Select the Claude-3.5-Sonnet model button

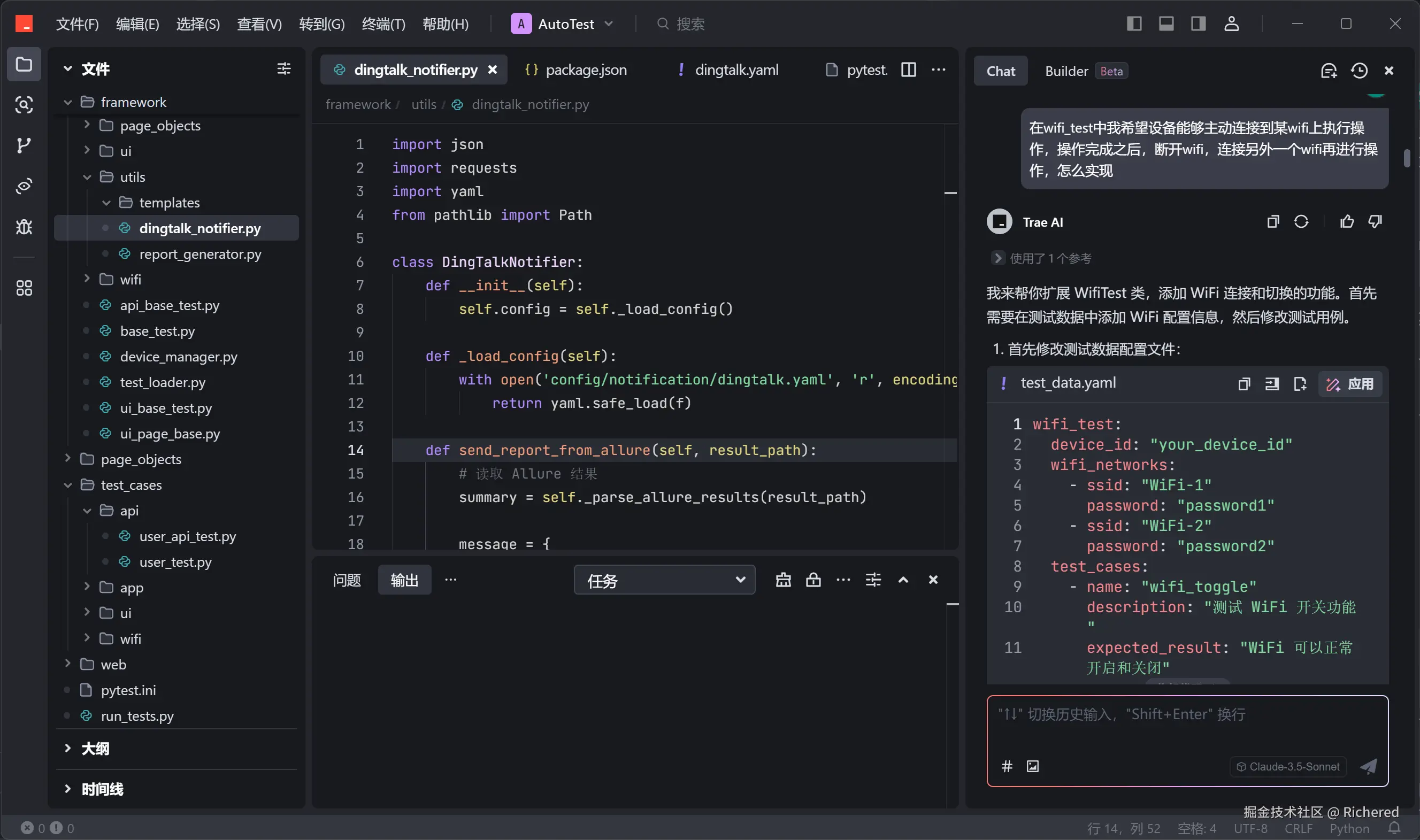click(x=1288, y=766)
